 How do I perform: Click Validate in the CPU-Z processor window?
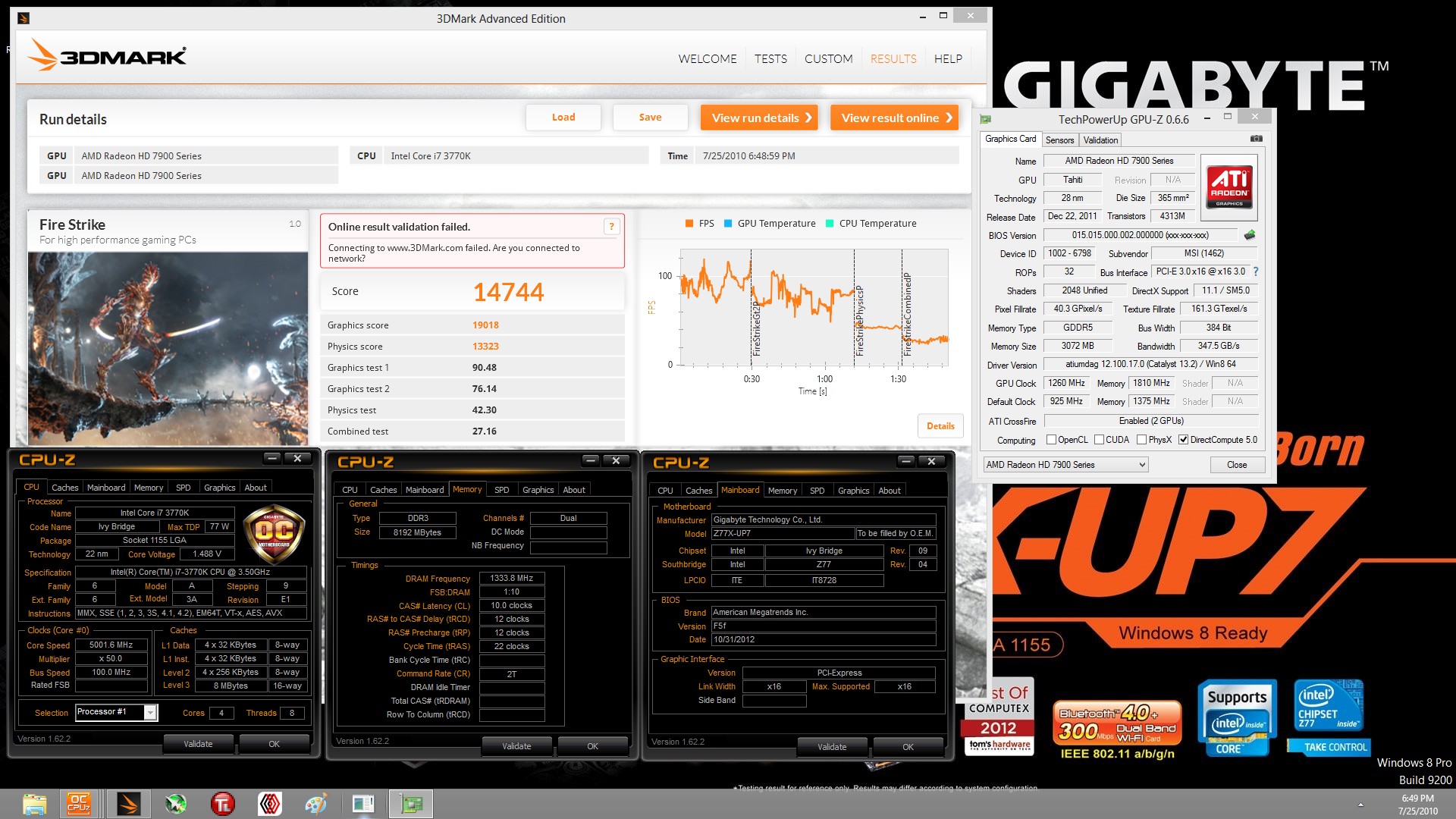[198, 744]
